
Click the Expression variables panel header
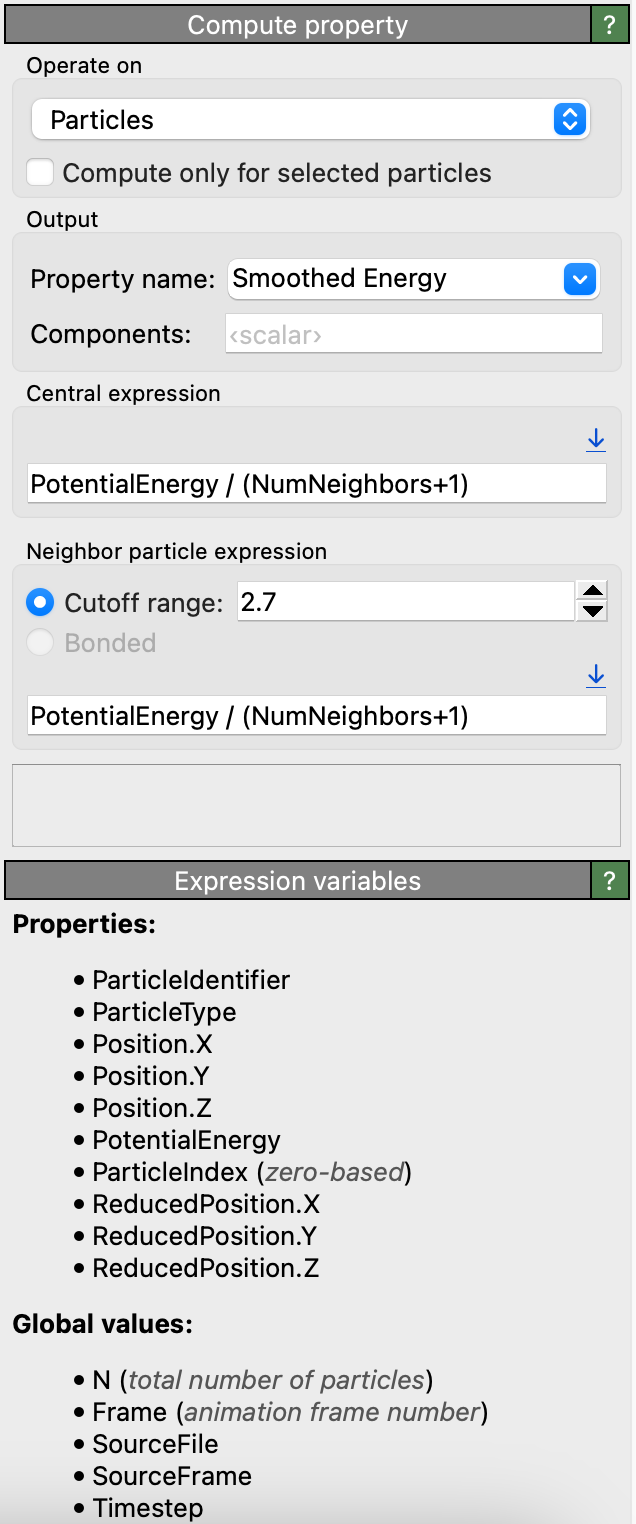[297, 881]
